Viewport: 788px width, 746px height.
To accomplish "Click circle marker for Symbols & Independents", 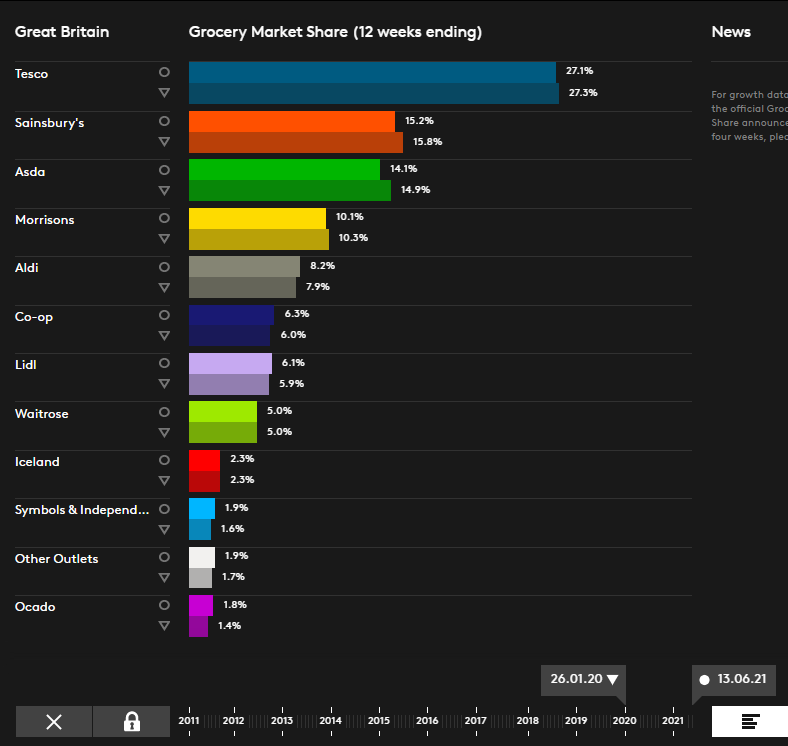I will (164, 509).
